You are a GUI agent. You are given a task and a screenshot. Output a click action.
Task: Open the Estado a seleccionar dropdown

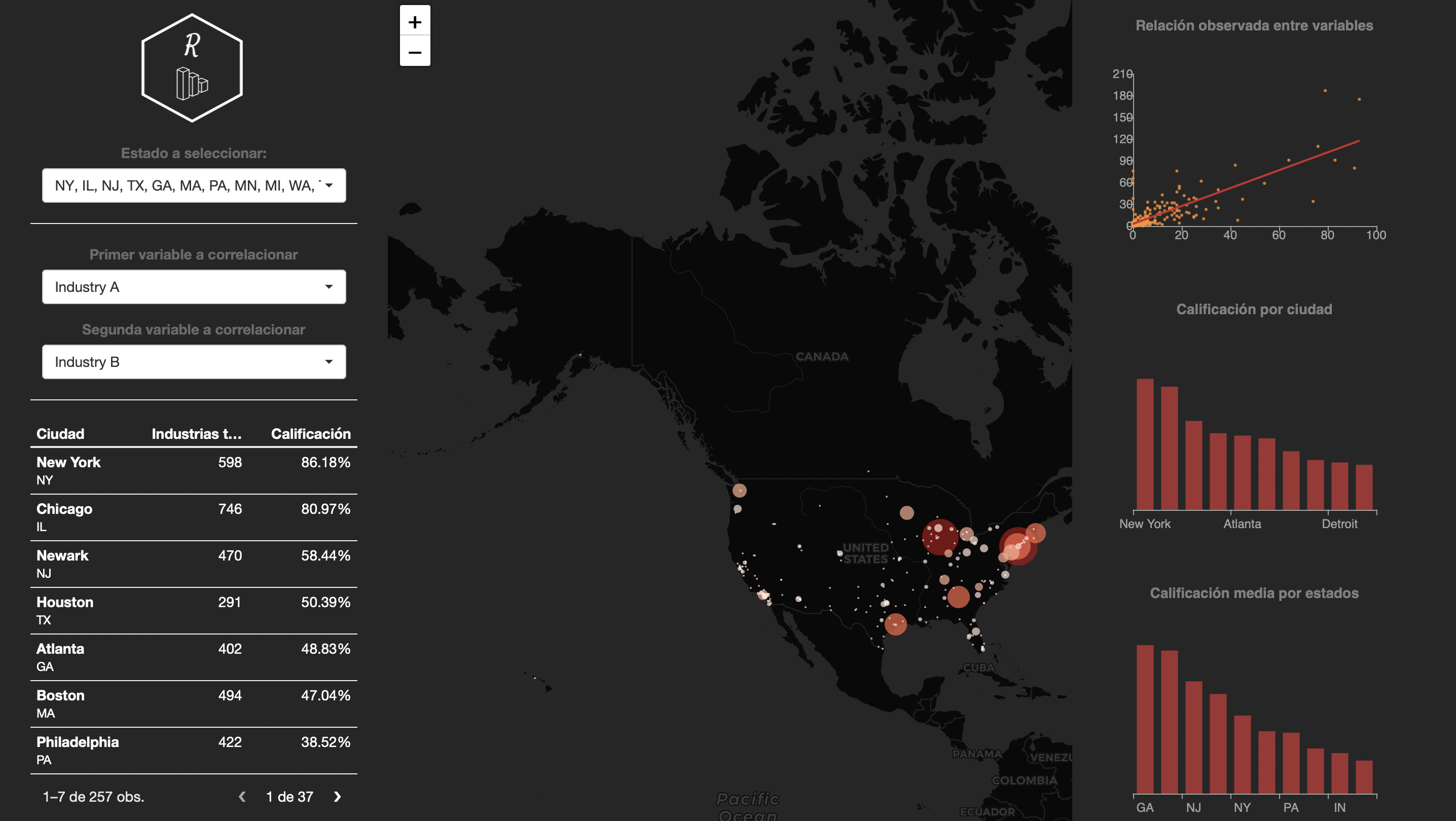point(194,185)
